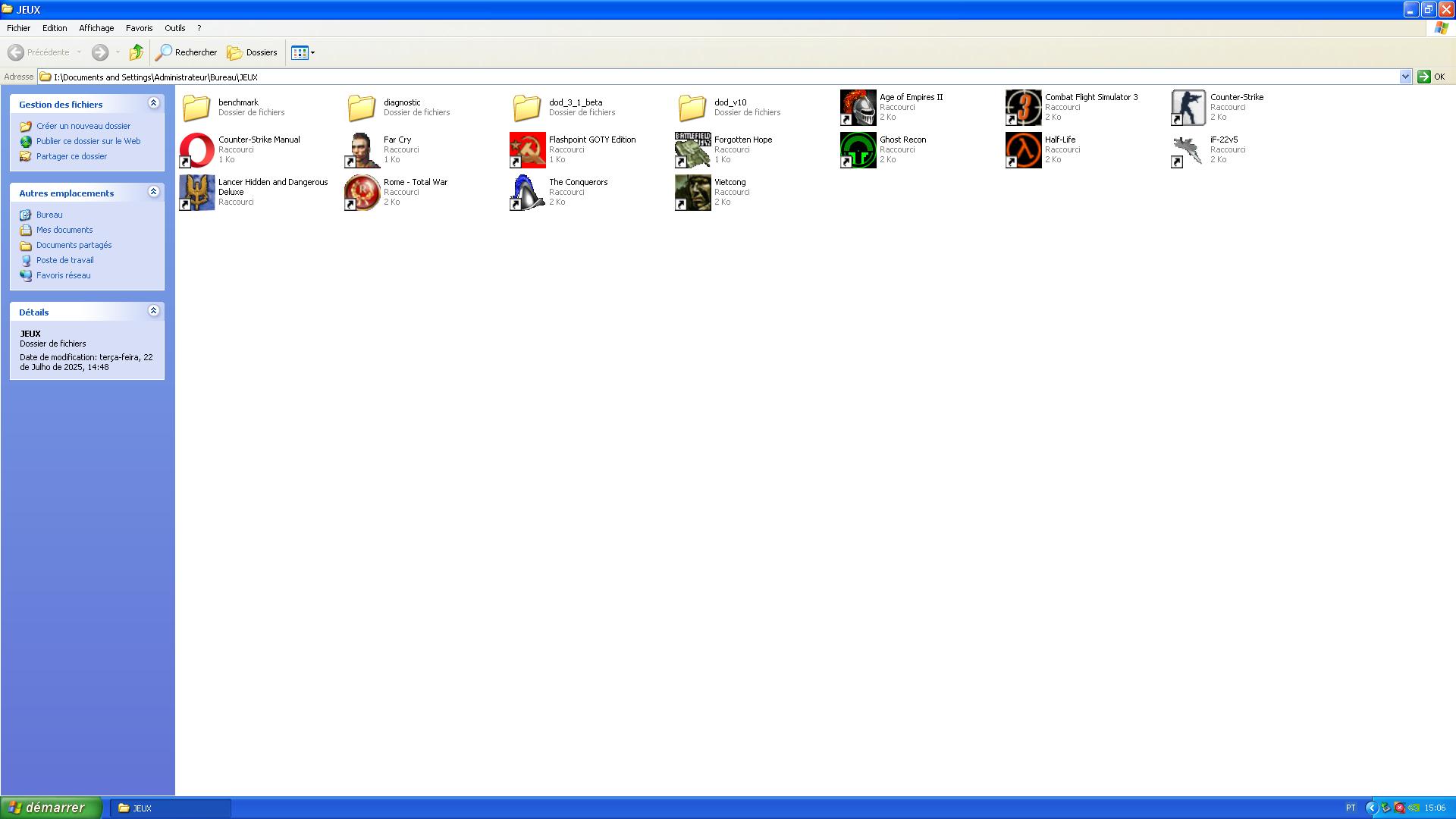Screen dimensions: 1456x819
Task: Collapse the Gestion des fichiers panel
Action: 153,103
